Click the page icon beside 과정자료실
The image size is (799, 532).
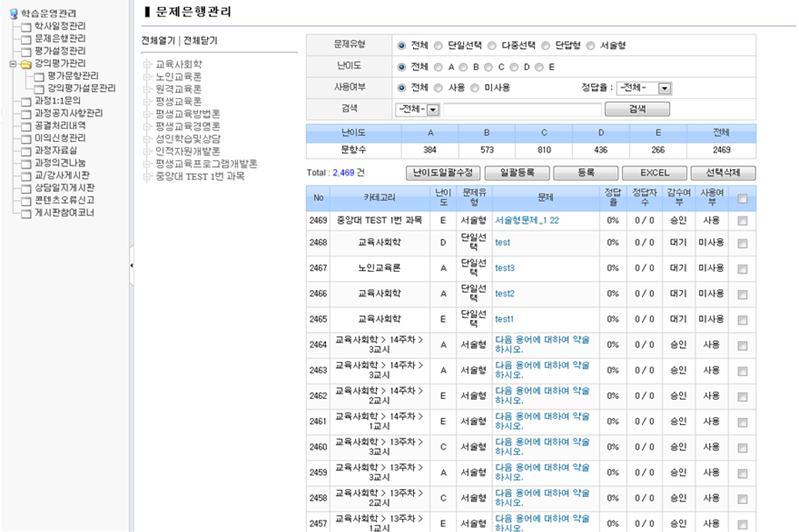coord(25,150)
